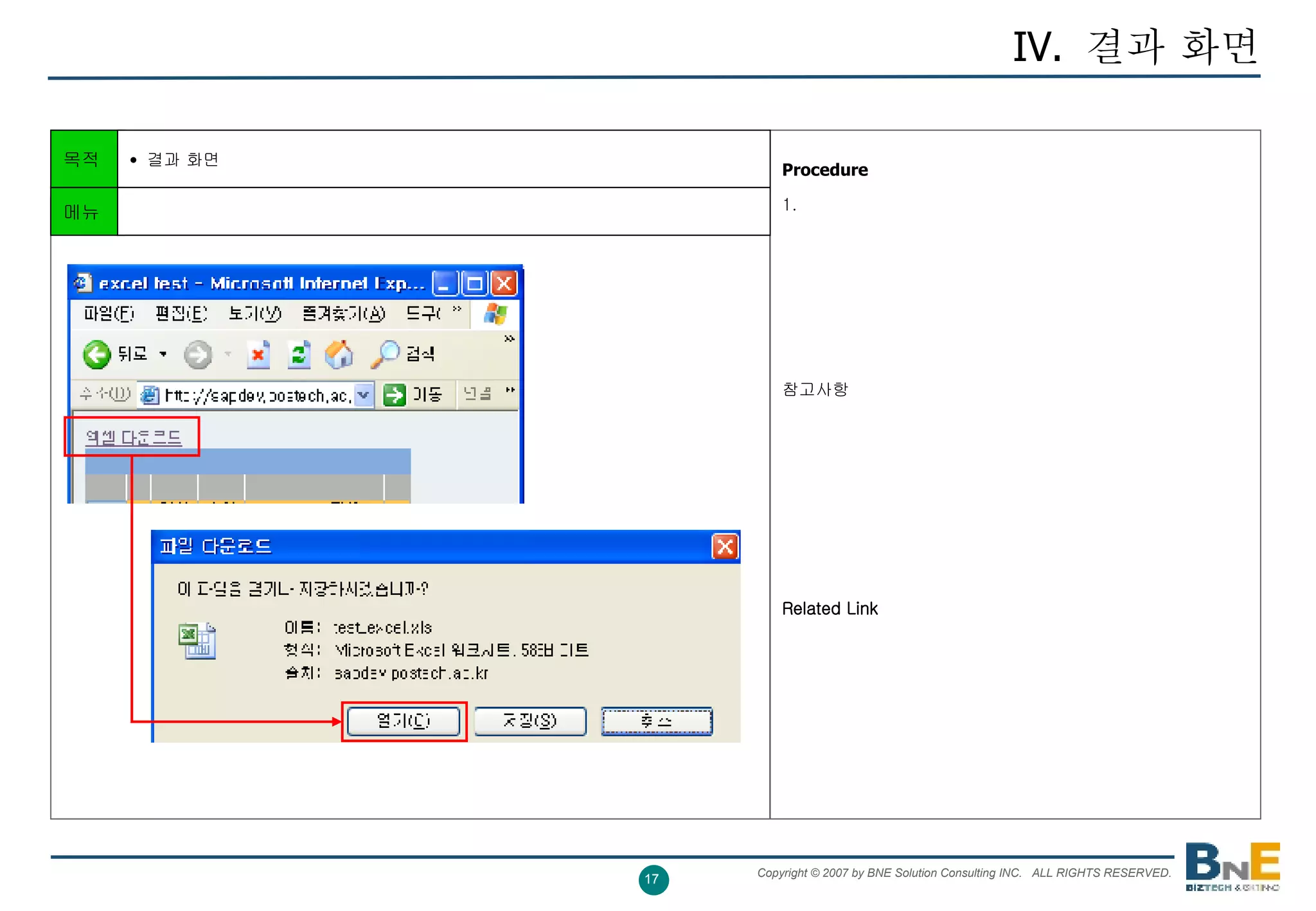
Task: Open the 보기(V) menu
Action: (254, 314)
